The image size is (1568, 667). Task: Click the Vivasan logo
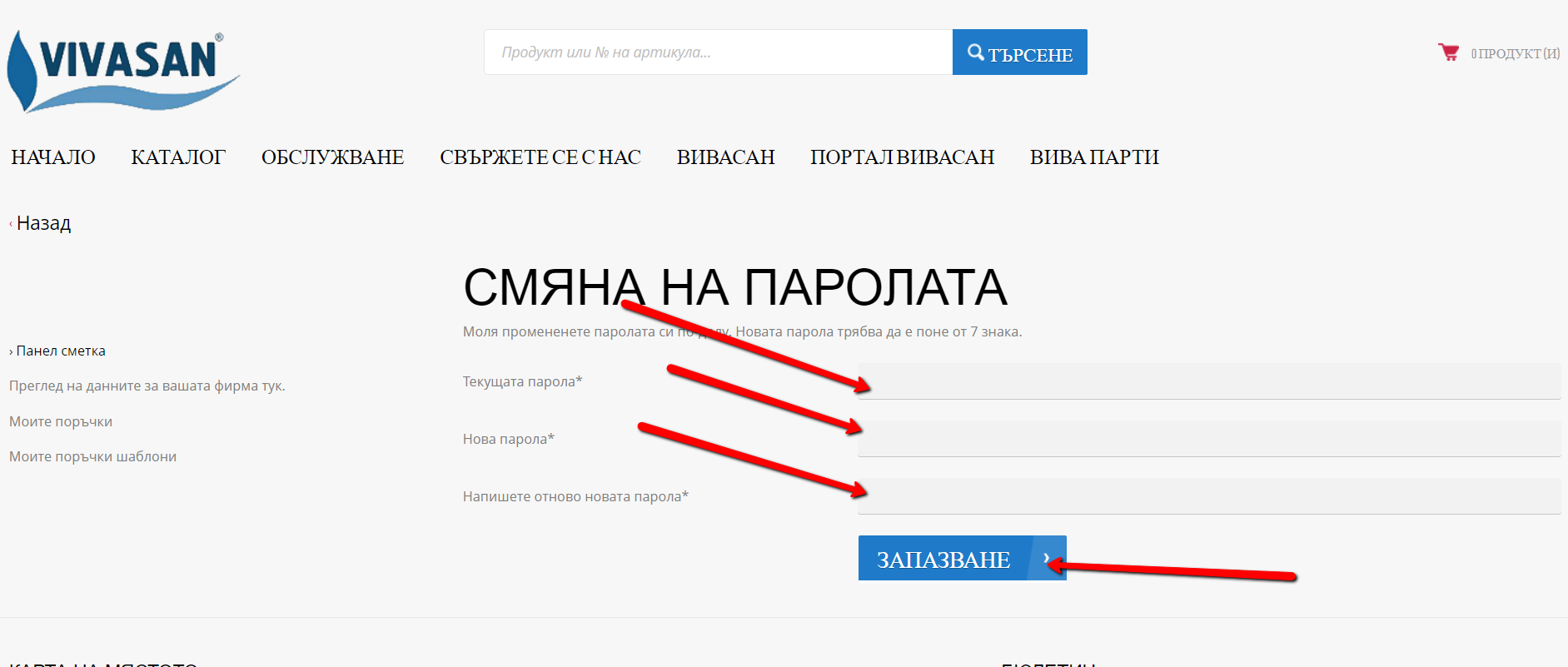pyautogui.click(x=123, y=72)
